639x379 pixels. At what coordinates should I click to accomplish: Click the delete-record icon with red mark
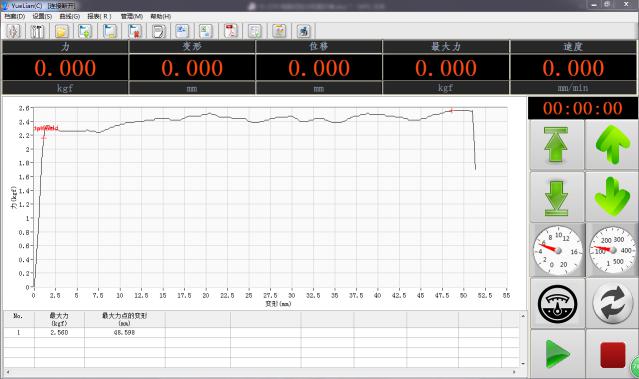[x=134, y=31]
